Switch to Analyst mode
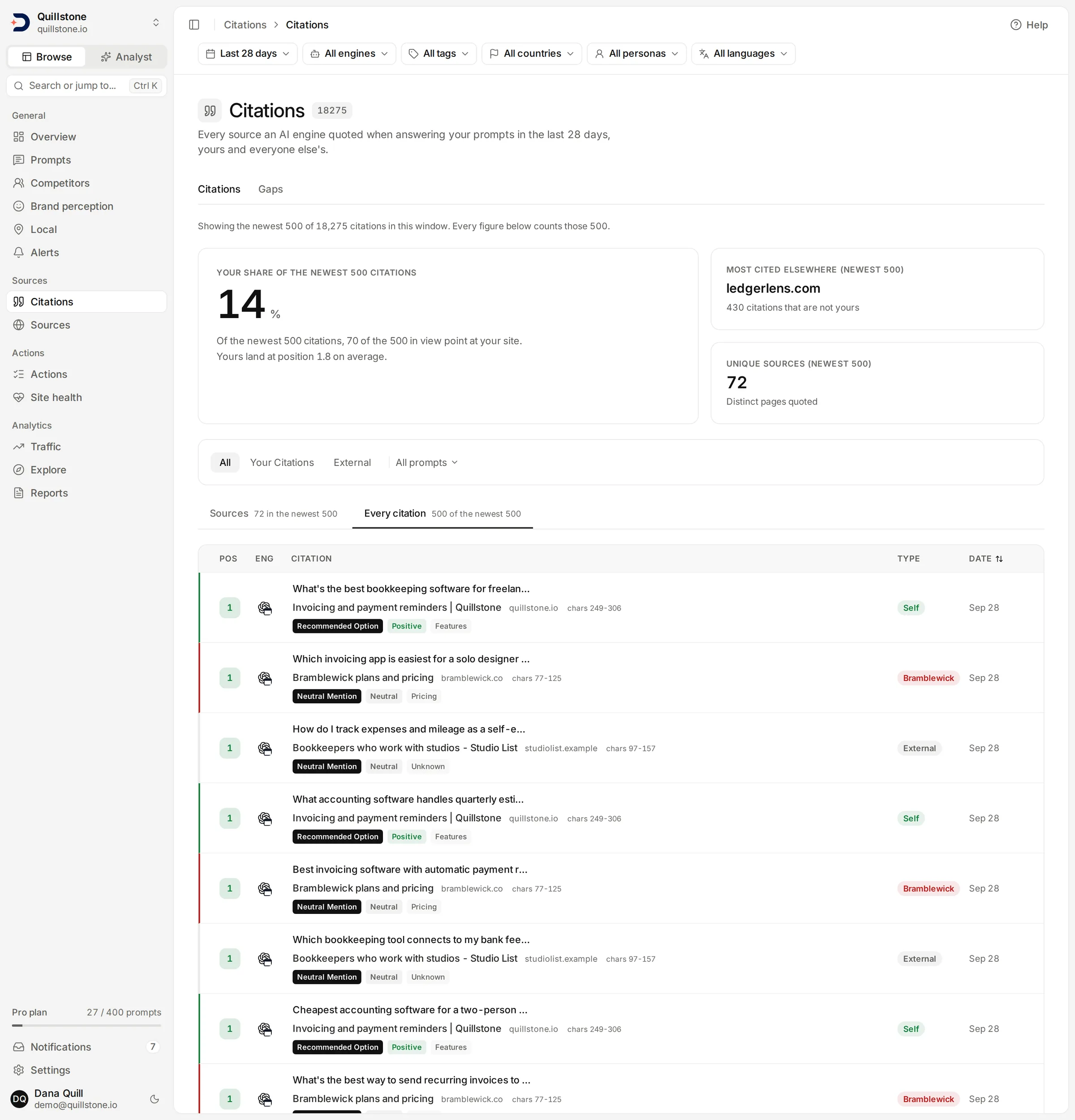 click(x=126, y=56)
